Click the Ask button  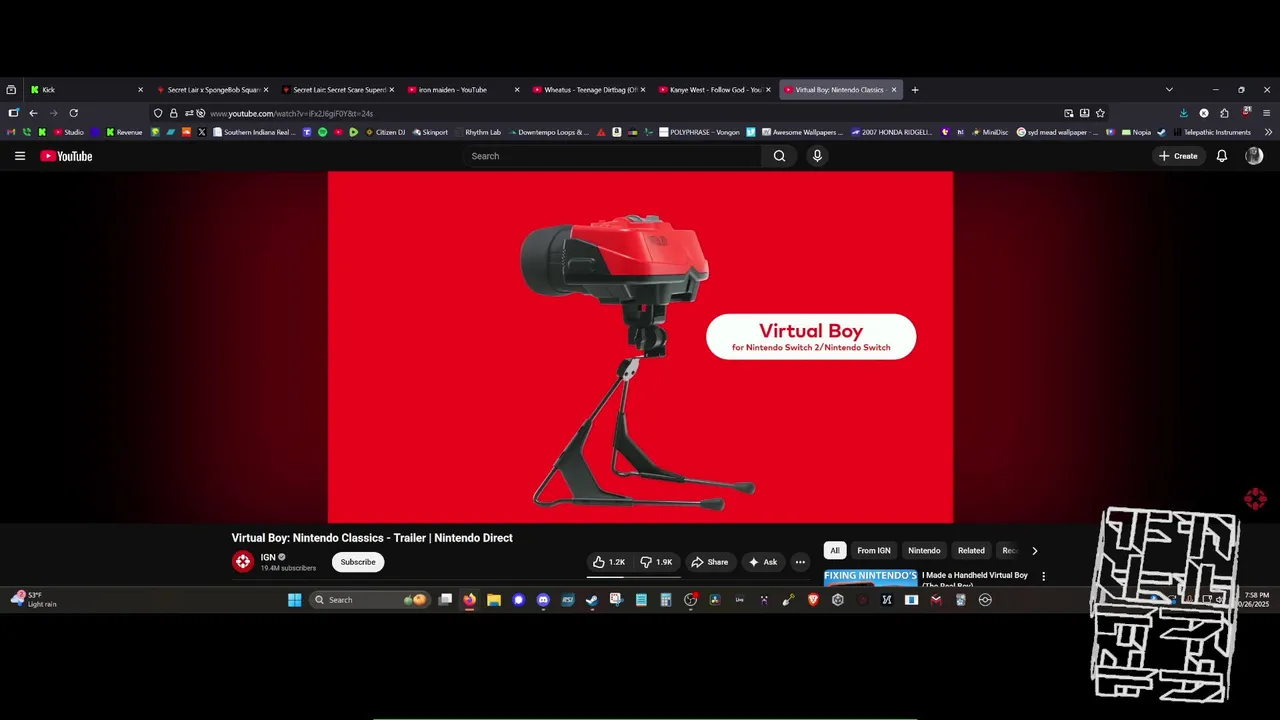pos(763,562)
